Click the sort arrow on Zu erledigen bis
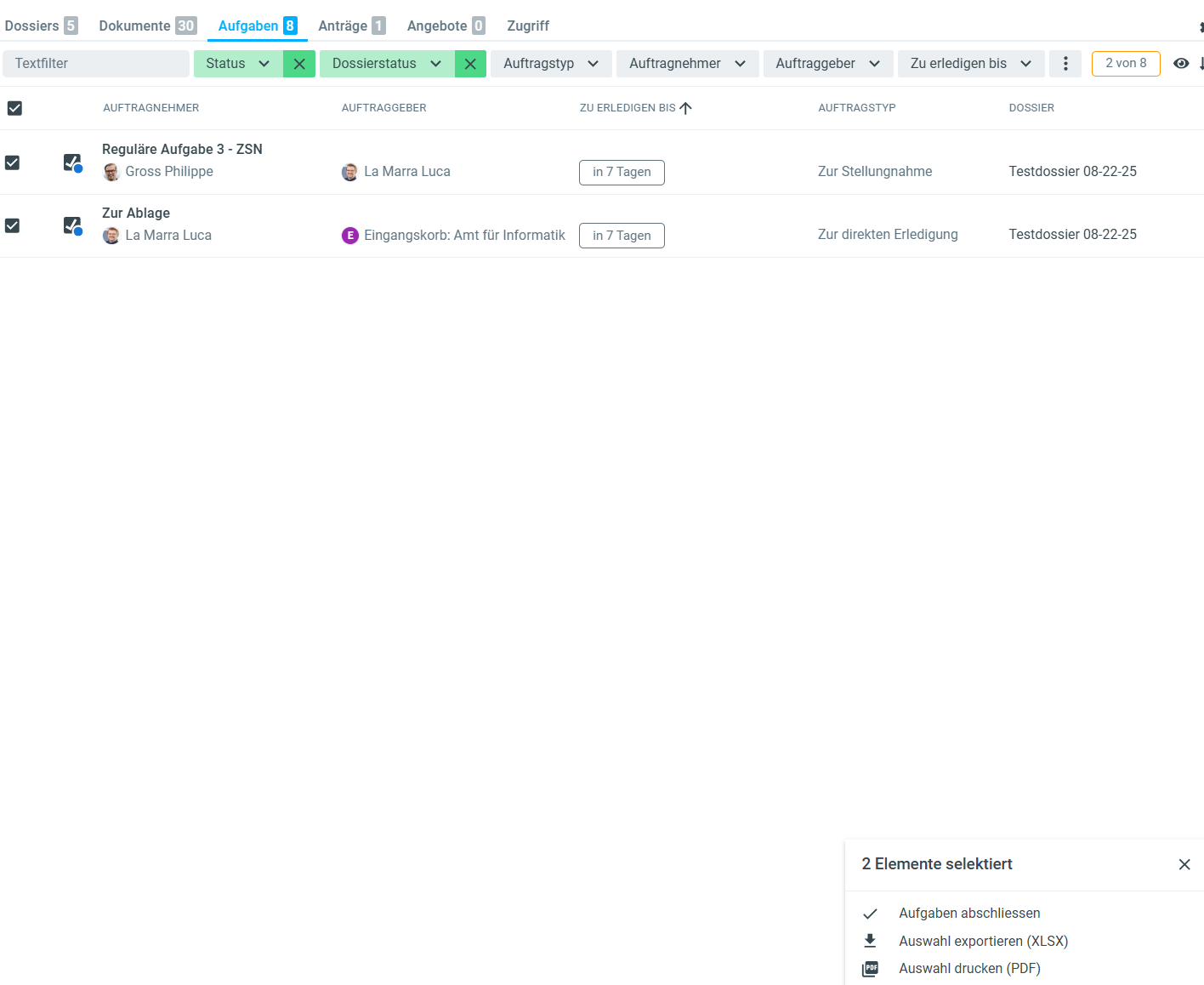This screenshot has height=985, width=1204. [686, 108]
